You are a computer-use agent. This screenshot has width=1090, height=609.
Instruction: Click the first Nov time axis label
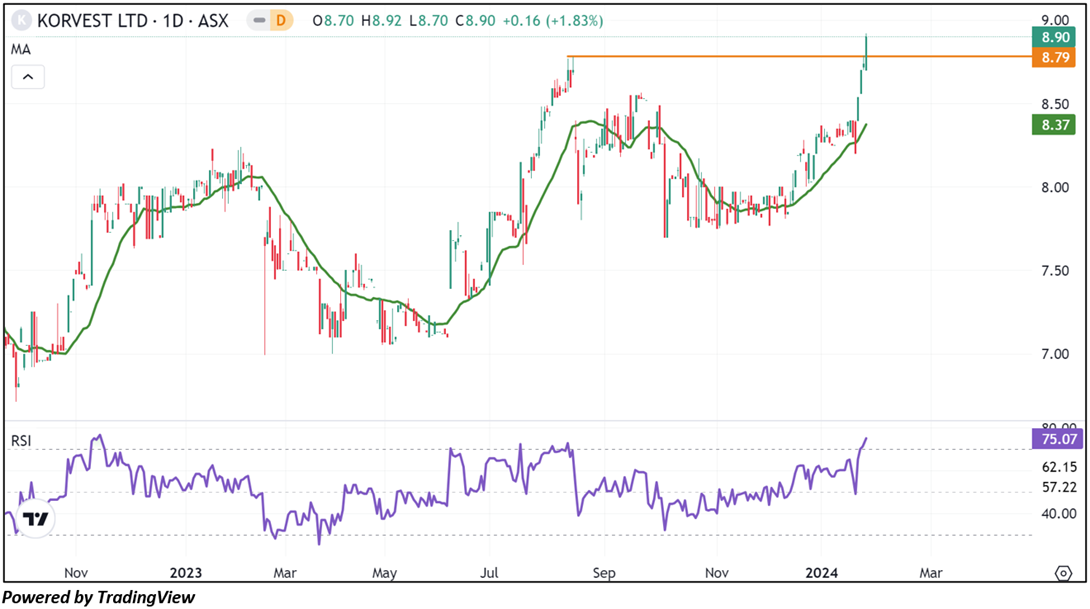[75, 573]
